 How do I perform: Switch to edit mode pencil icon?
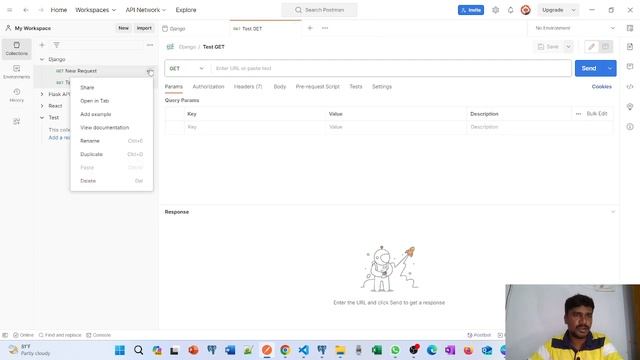[591, 47]
